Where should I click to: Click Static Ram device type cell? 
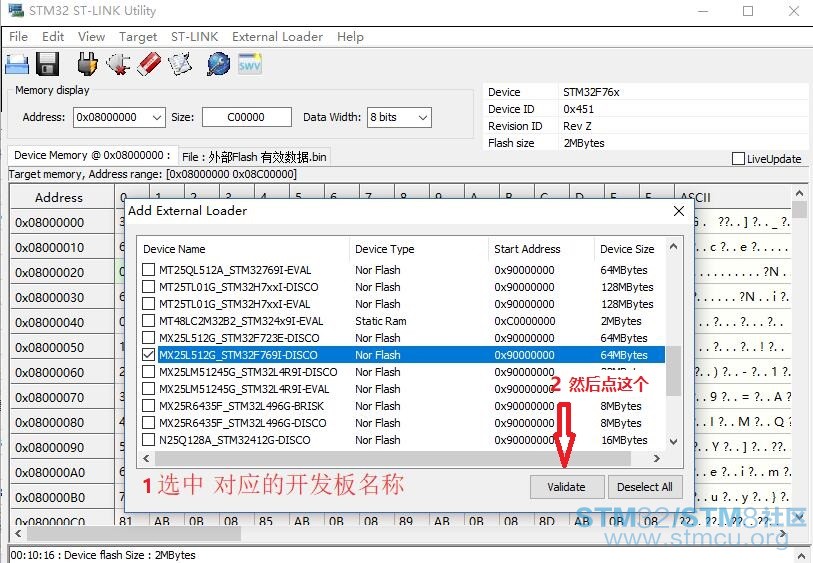(x=381, y=321)
